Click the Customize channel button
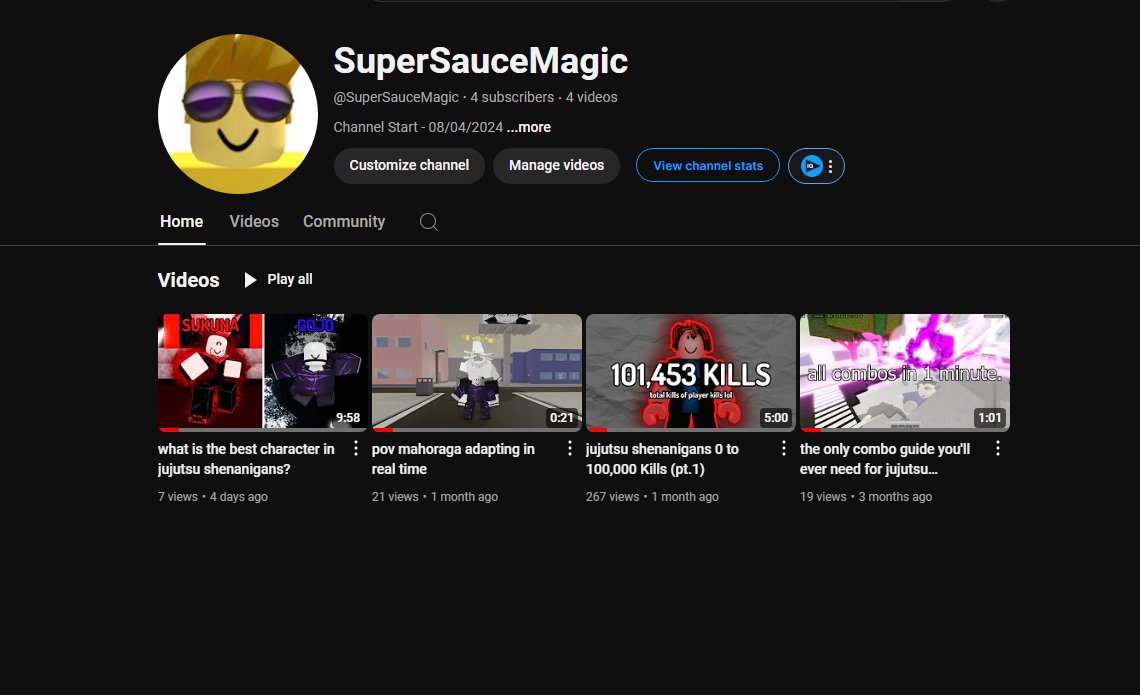This screenshot has height=695, width=1140. tap(409, 166)
